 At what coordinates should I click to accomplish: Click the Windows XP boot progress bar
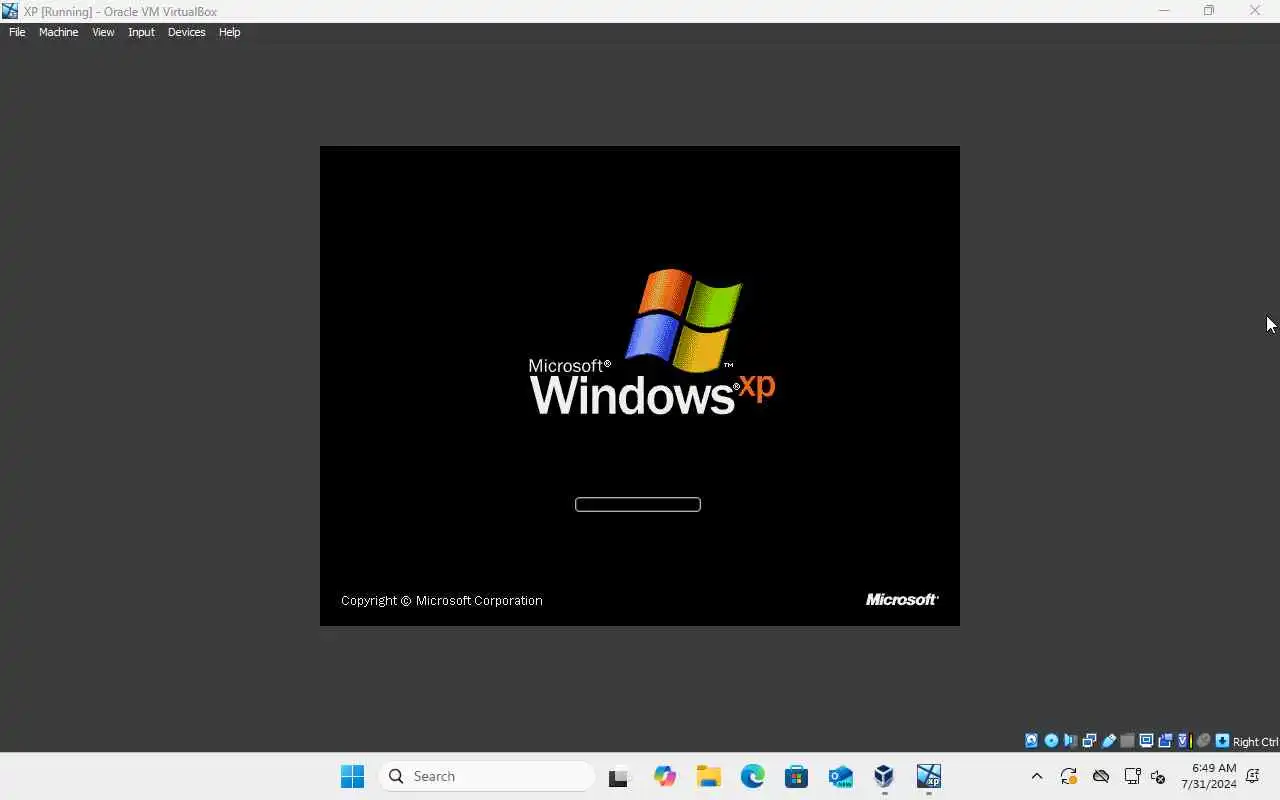point(638,504)
